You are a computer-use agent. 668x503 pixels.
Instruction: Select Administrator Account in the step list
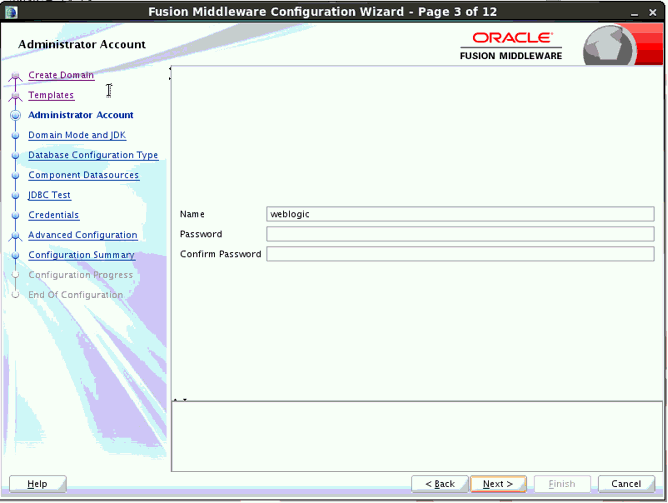point(81,115)
